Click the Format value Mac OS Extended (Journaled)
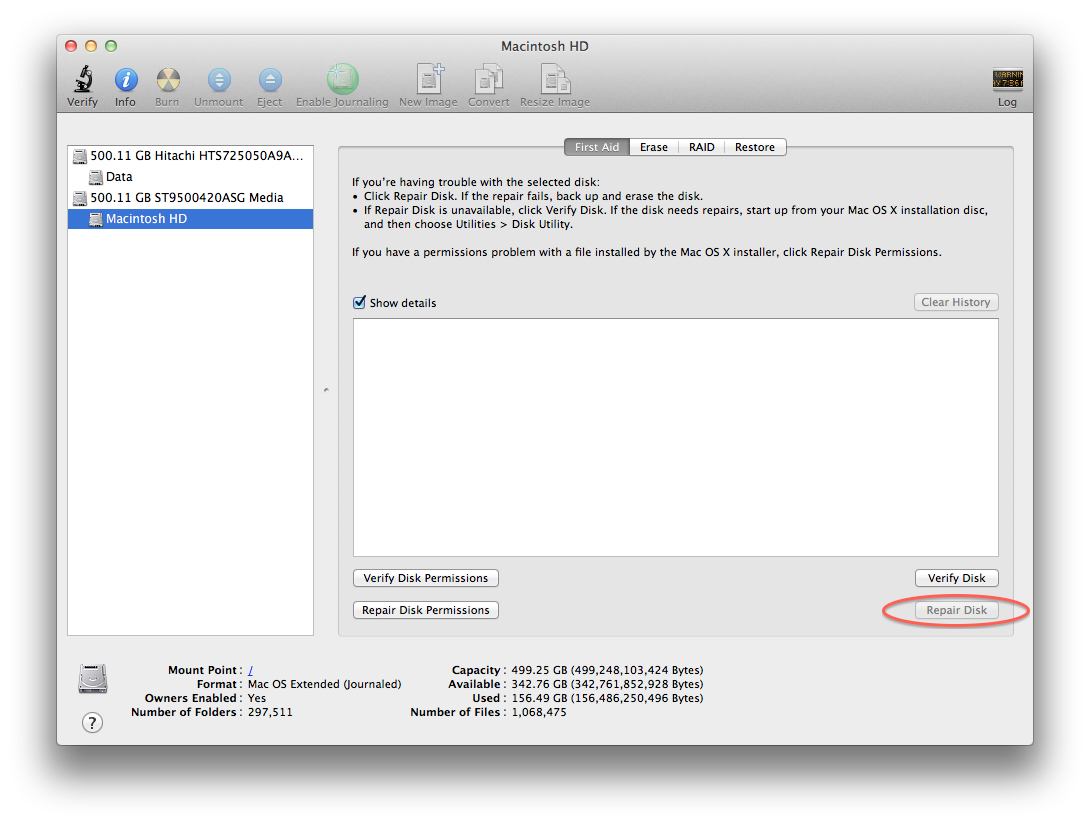 tap(325, 684)
